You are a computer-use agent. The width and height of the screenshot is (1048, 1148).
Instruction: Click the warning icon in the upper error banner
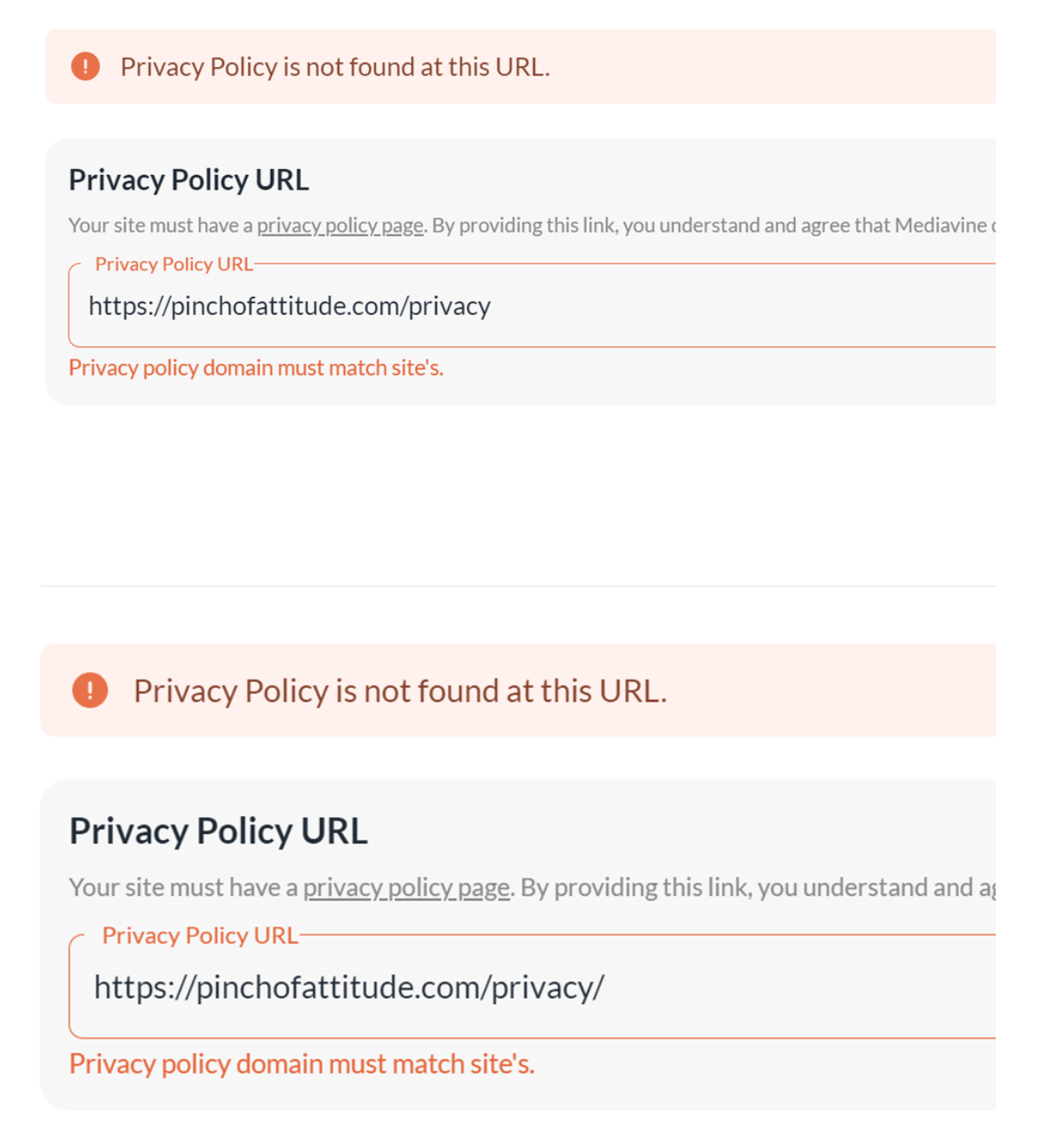pyautogui.click(x=85, y=66)
